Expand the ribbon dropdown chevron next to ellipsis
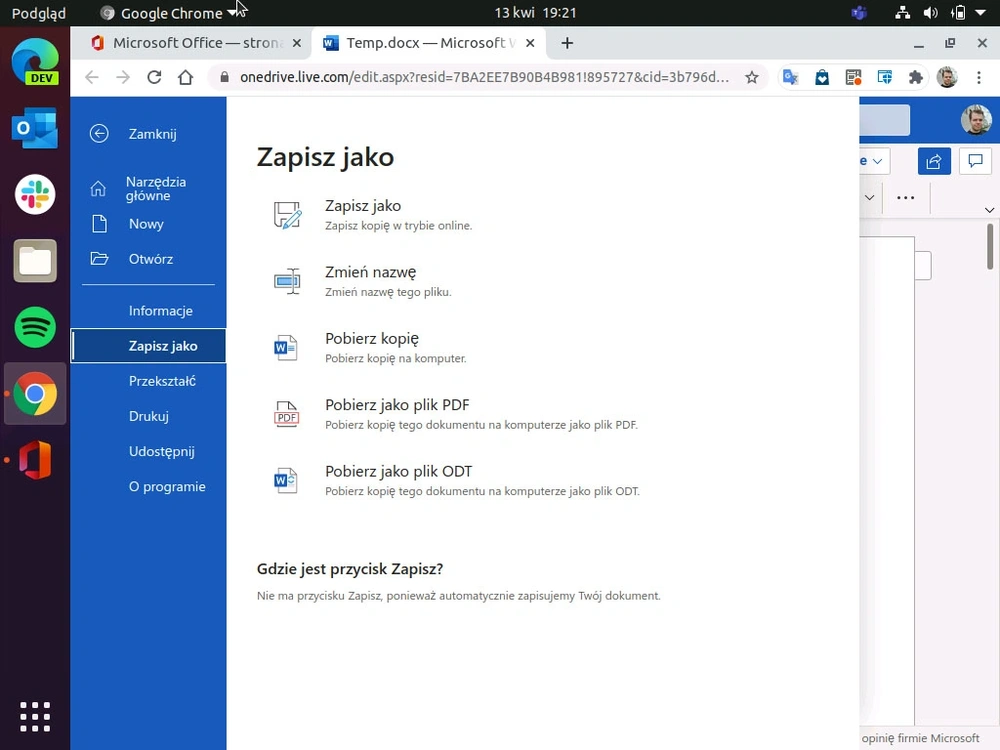This screenshot has height=750, width=1000. 869,198
